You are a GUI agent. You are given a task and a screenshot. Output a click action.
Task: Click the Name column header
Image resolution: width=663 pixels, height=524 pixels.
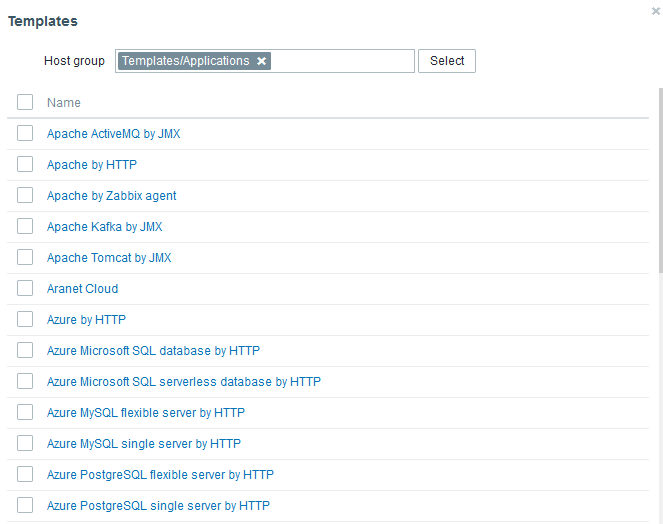point(63,103)
